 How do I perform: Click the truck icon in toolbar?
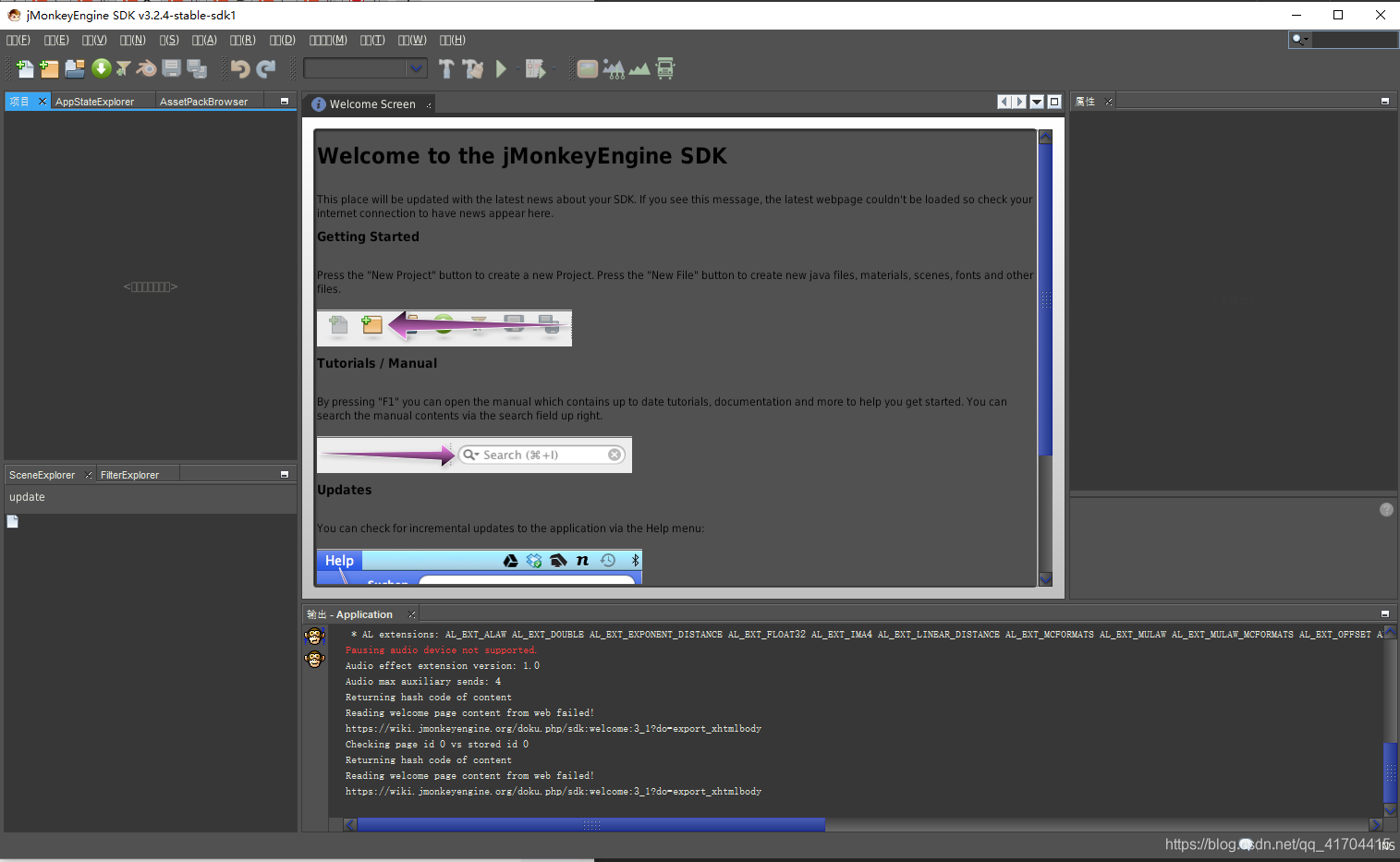tap(665, 68)
